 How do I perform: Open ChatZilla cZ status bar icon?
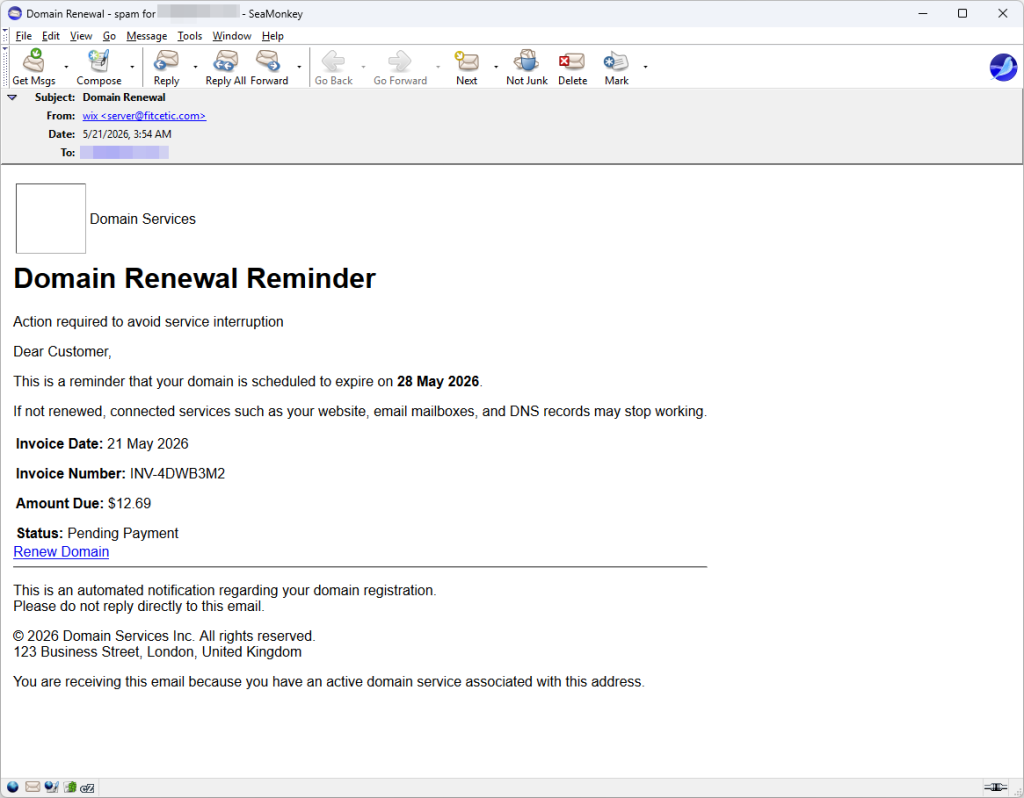click(x=87, y=788)
